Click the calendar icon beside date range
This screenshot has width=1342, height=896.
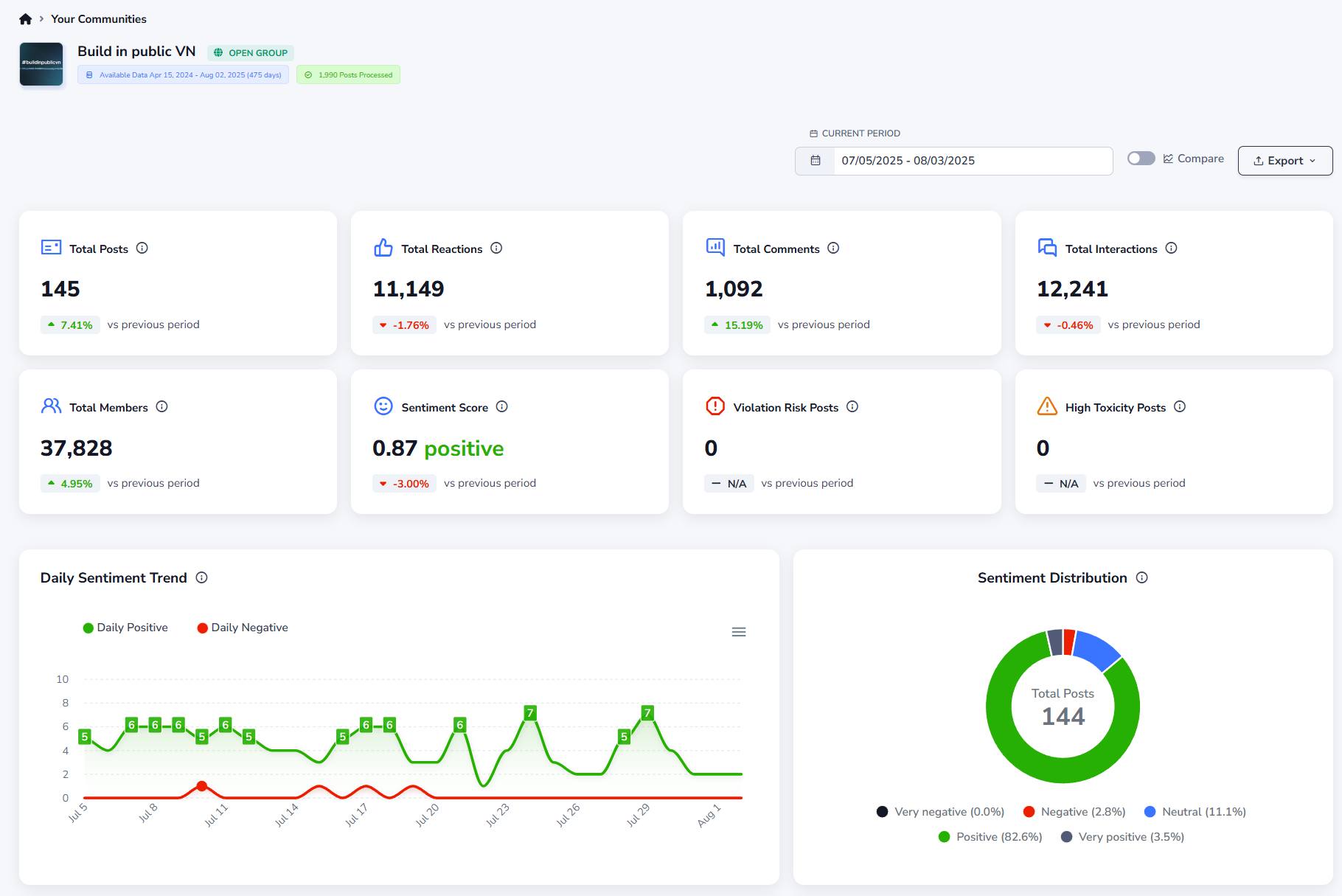click(816, 161)
